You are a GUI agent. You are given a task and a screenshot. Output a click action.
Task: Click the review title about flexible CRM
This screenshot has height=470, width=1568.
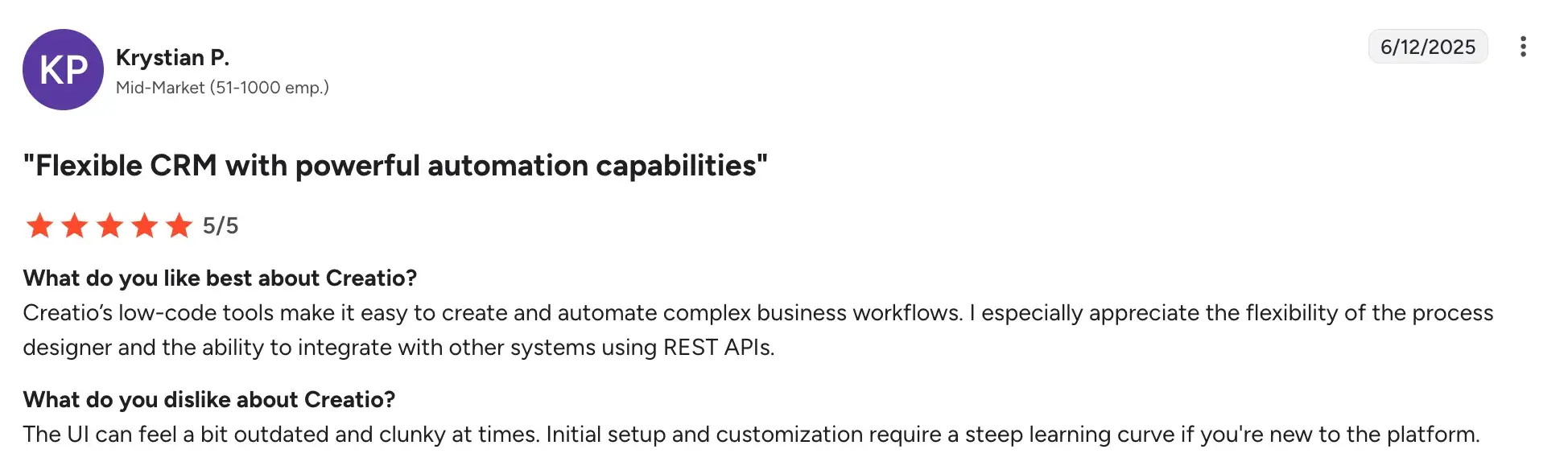point(396,165)
